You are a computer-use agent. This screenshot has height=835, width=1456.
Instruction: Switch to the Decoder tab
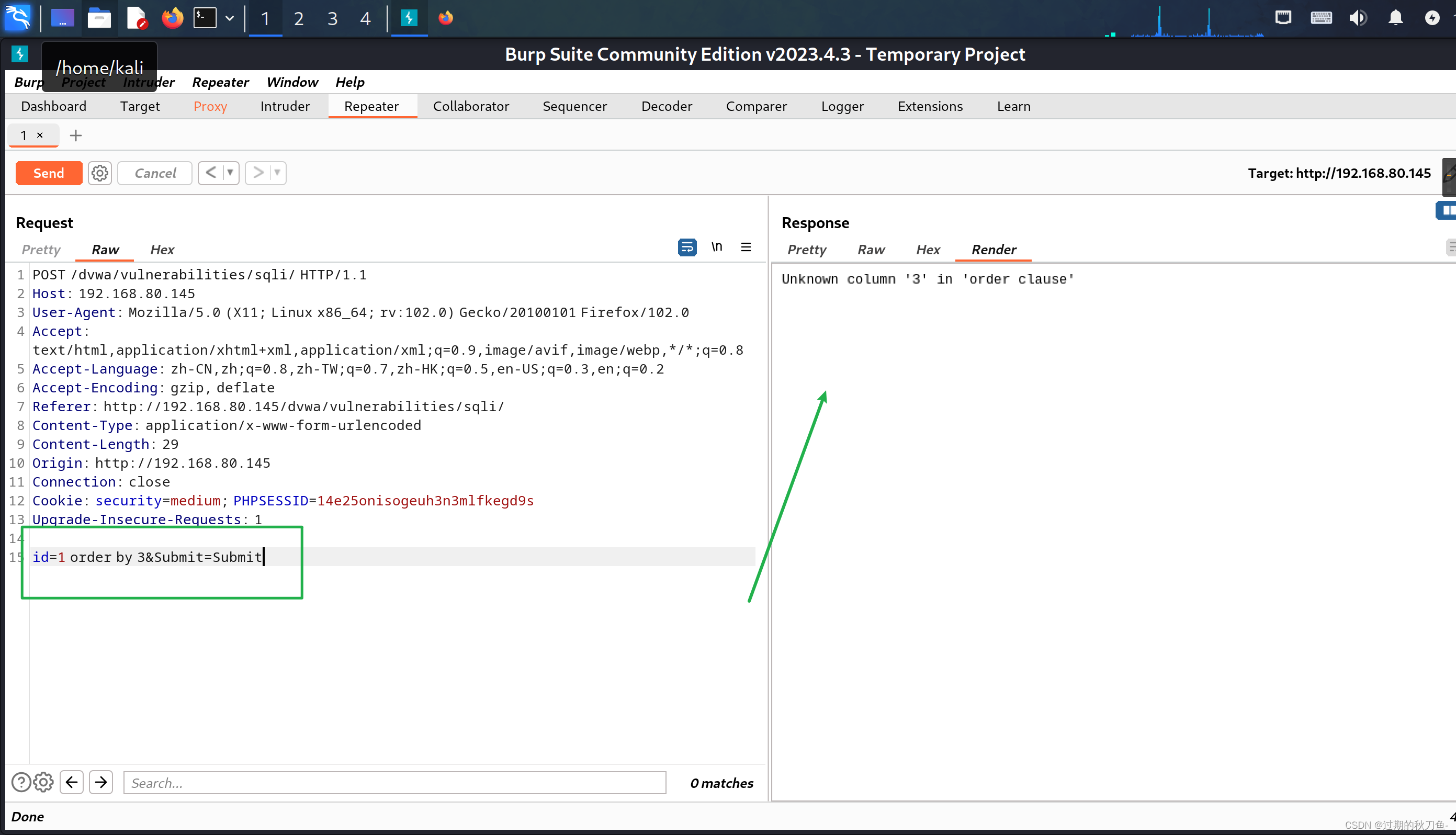pyautogui.click(x=667, y=106)
